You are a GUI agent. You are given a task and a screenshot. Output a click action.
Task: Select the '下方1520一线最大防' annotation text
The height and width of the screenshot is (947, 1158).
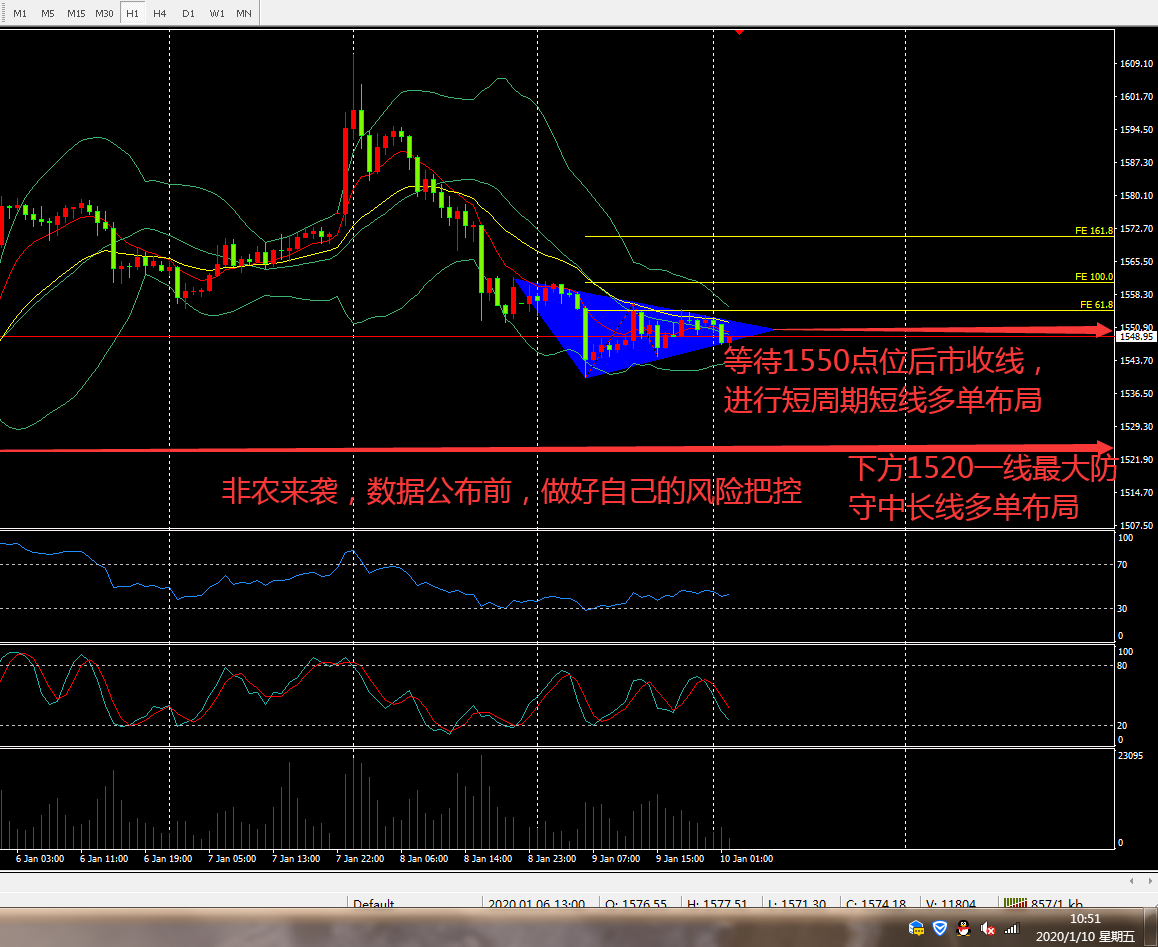981,468
